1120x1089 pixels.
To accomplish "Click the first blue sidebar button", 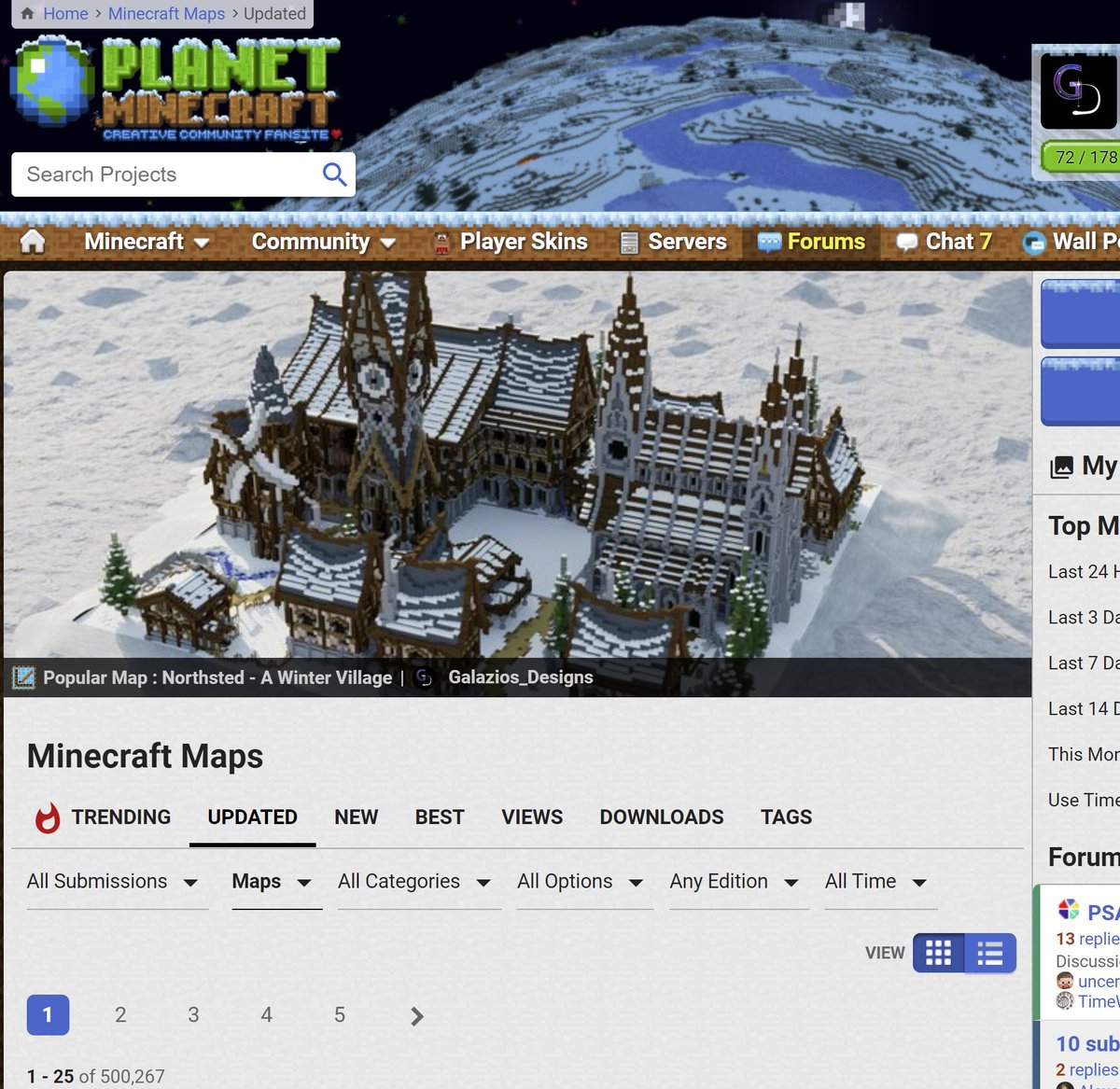I will (x=1081, y=314).
